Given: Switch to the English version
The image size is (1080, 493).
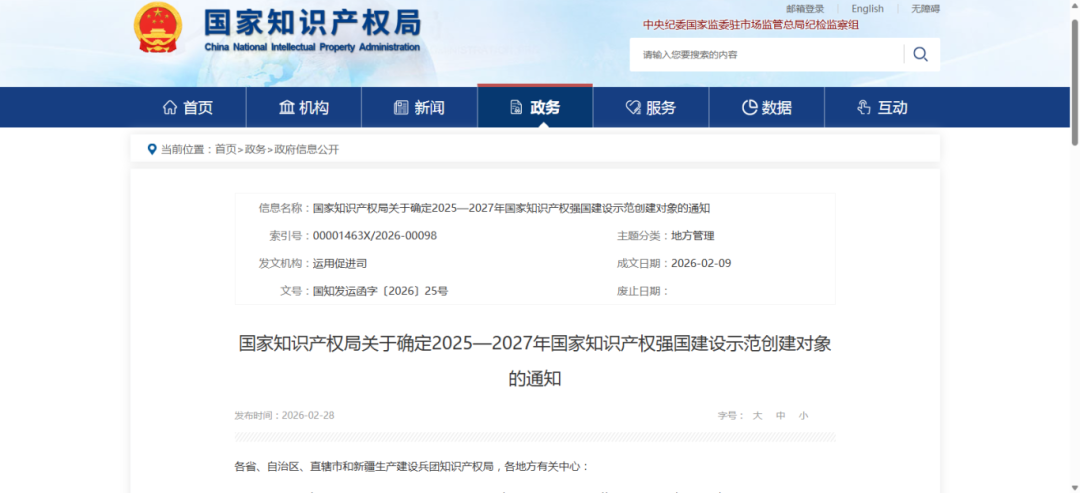Looking at the screenshot, I should tap(867, 9).
